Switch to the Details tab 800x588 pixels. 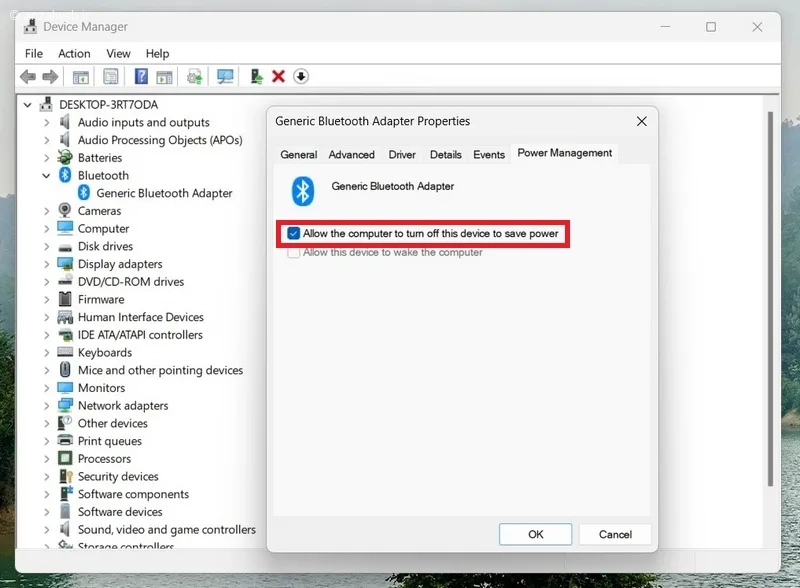coord(445,155)
